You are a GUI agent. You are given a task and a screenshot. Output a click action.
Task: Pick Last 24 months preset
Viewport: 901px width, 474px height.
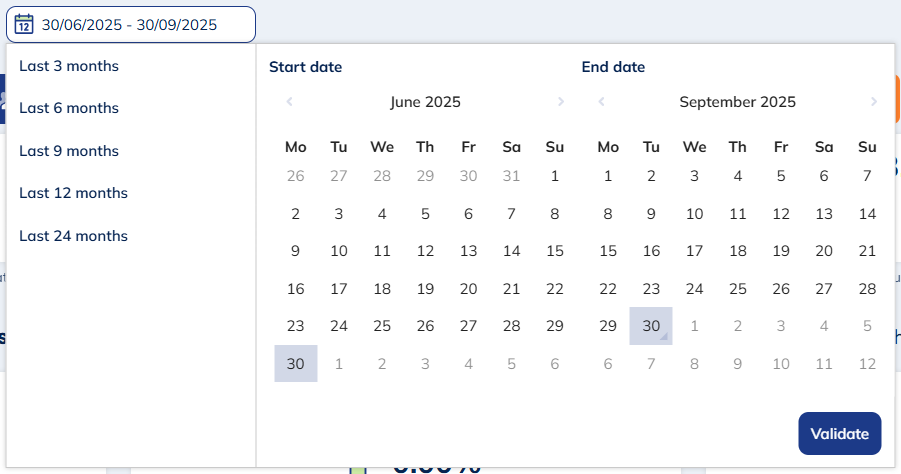(x=73, y=236)
